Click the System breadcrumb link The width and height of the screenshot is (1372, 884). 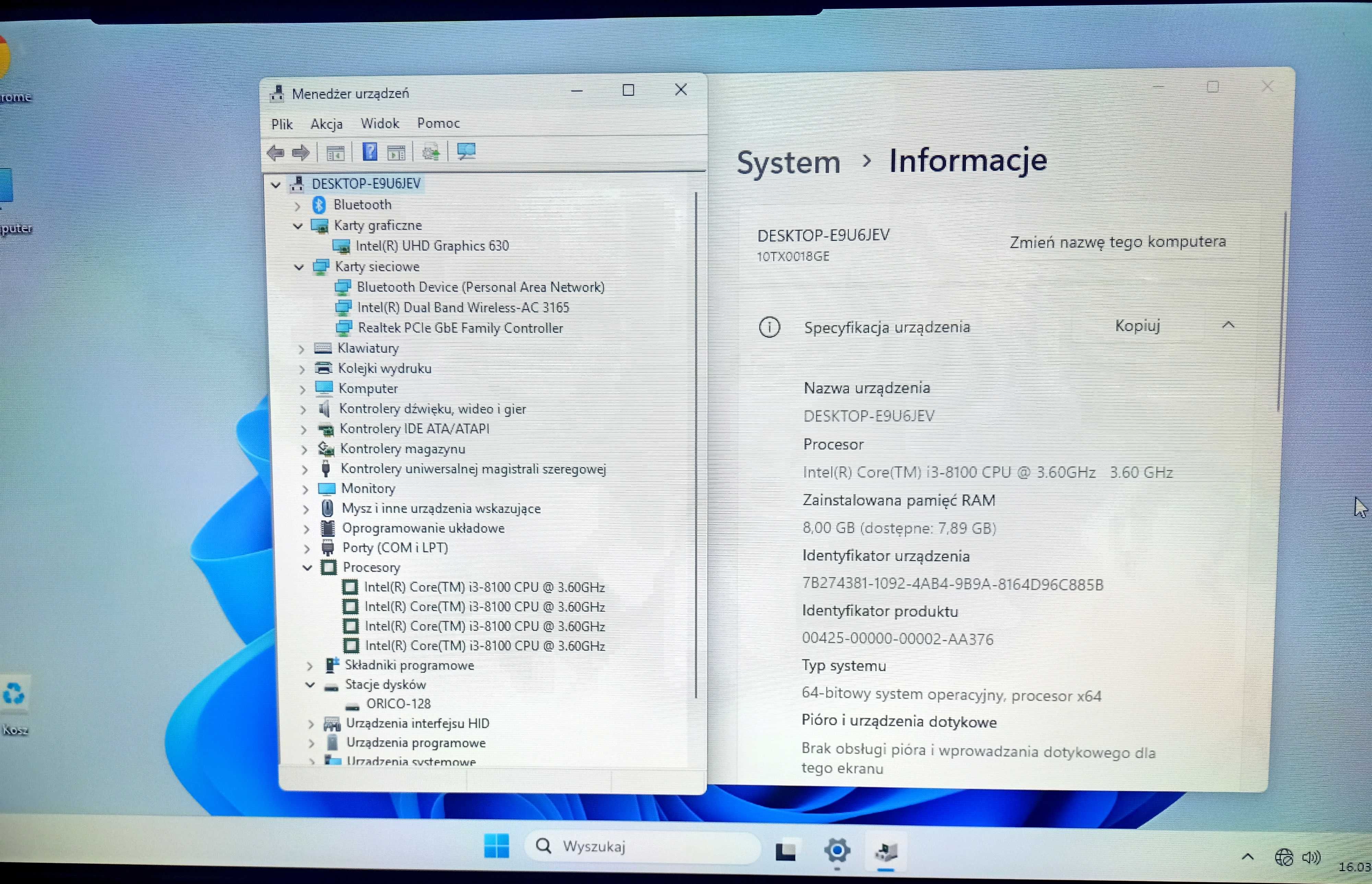pyautogui.click(x=788, y=163)
